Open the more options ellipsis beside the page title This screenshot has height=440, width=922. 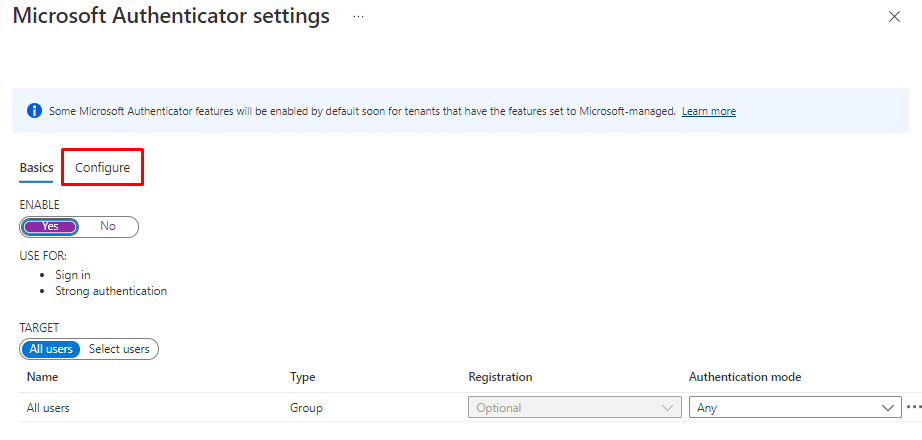(x=358, y=18)
